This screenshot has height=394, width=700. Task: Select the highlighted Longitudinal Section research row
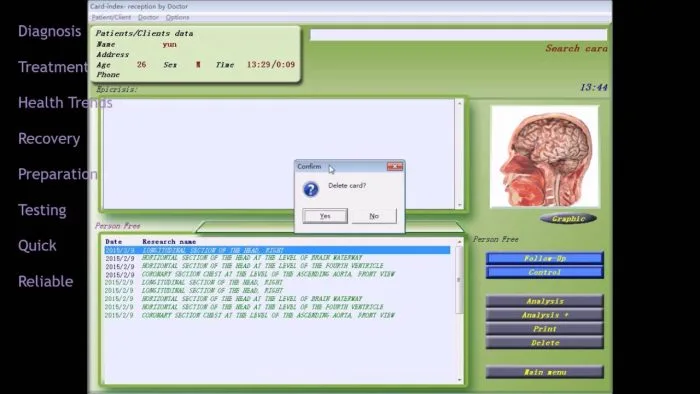click(277, 250)
